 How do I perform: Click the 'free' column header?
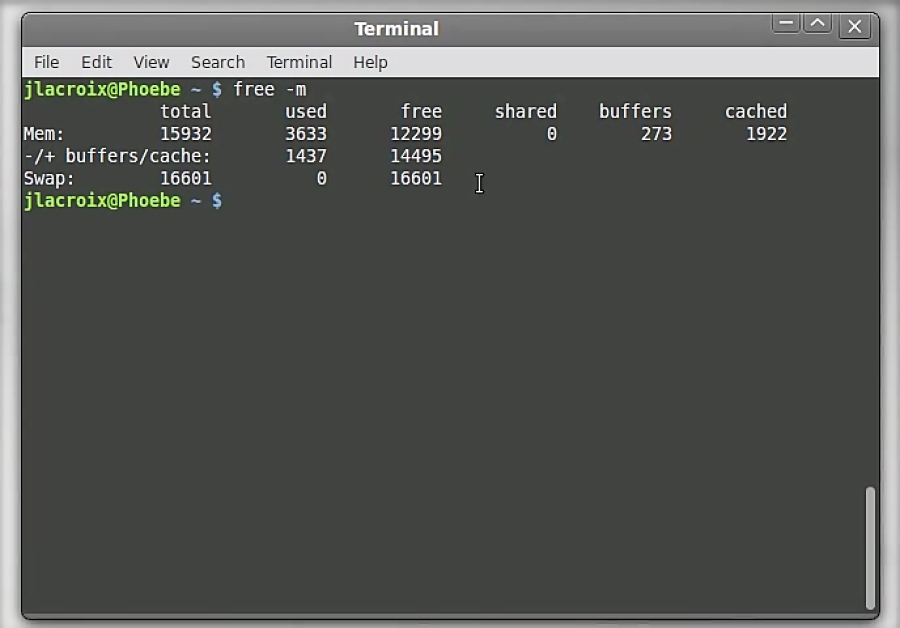[421, 111]
